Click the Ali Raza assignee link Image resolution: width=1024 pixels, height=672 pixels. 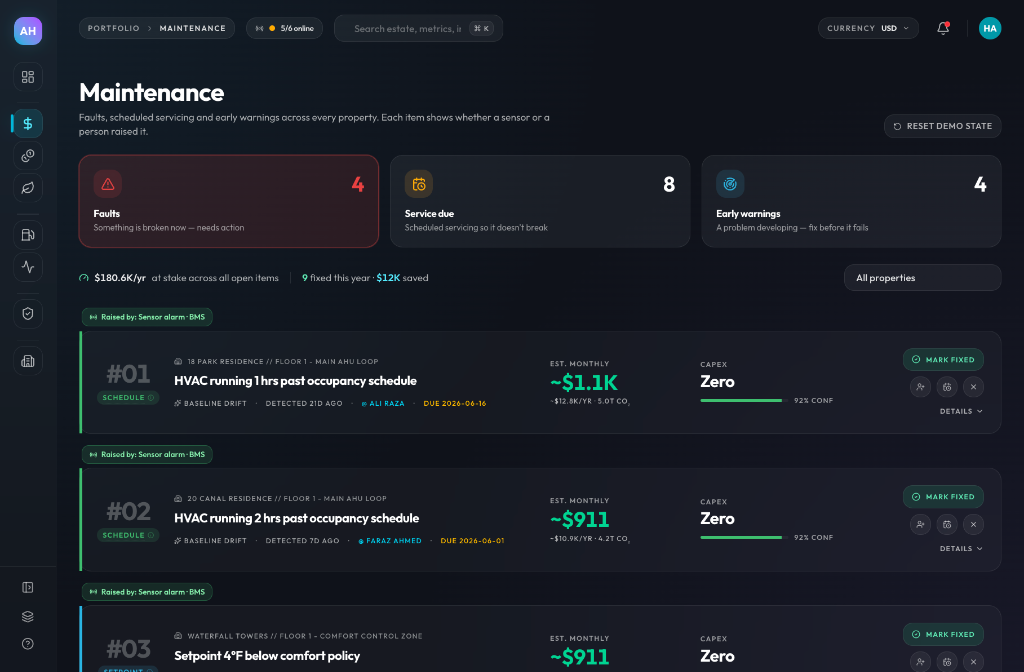[383, 404]
